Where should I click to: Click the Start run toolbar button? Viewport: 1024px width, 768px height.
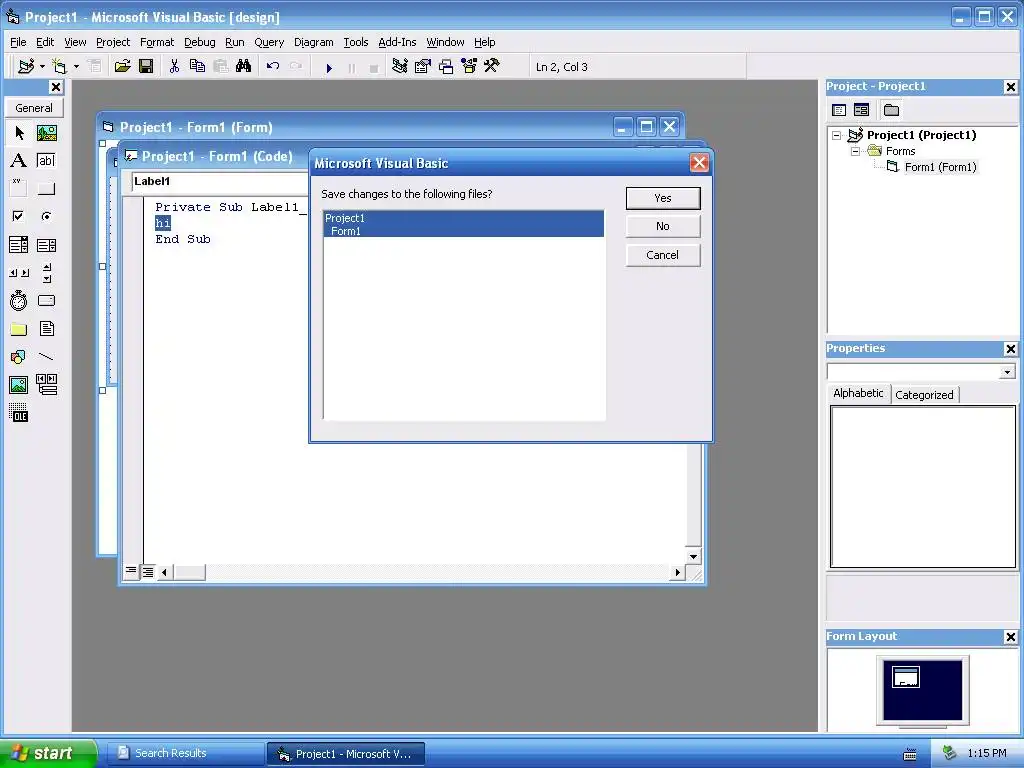(329, 67)
